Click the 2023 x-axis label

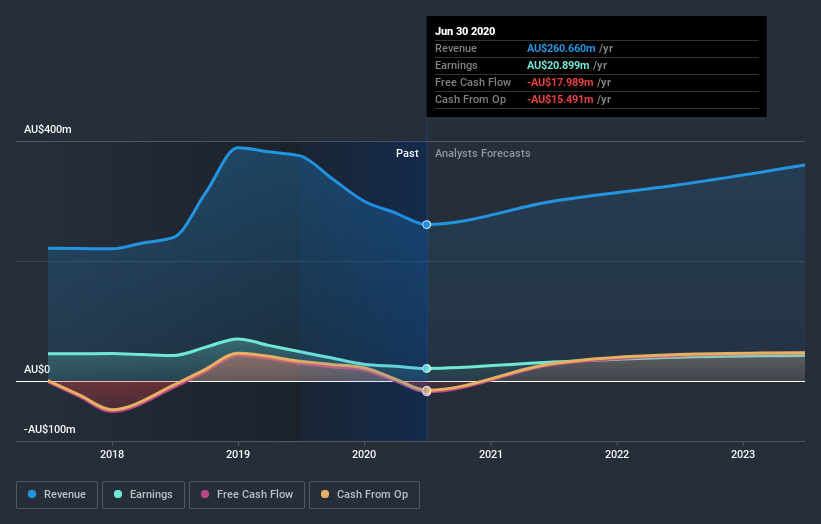[x=743, y=454]
